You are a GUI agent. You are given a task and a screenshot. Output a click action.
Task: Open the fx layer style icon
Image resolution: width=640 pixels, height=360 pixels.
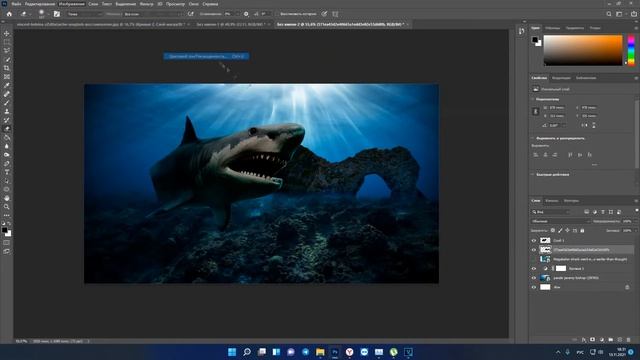point(584,340)
